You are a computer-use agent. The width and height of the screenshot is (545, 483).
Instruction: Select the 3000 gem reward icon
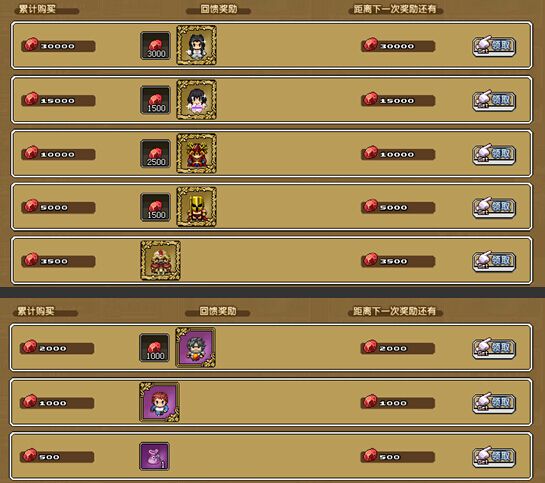155,46
